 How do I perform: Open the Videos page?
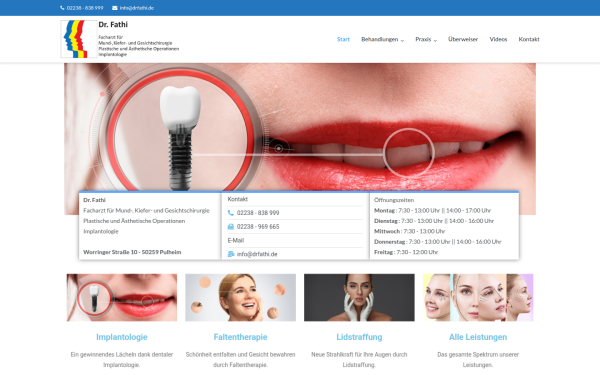498,39
